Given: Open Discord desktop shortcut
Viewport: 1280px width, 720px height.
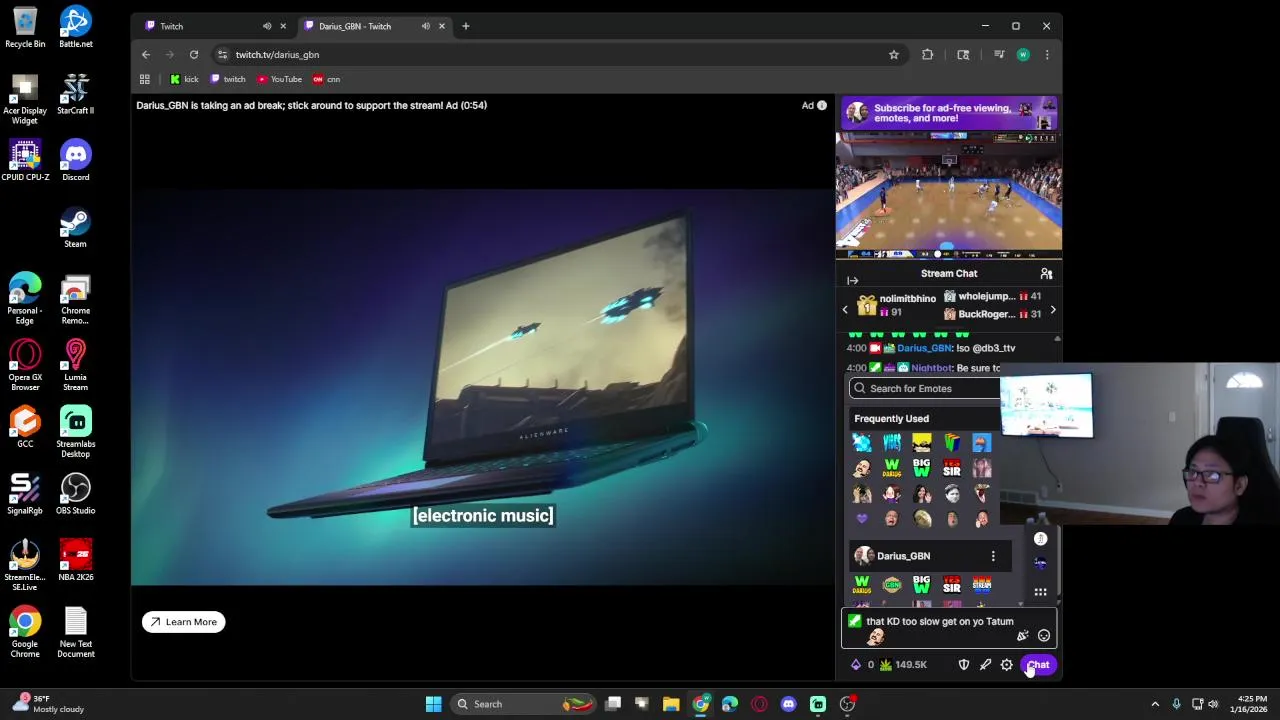Looking at the screenshot, I should tap(75, 160).
